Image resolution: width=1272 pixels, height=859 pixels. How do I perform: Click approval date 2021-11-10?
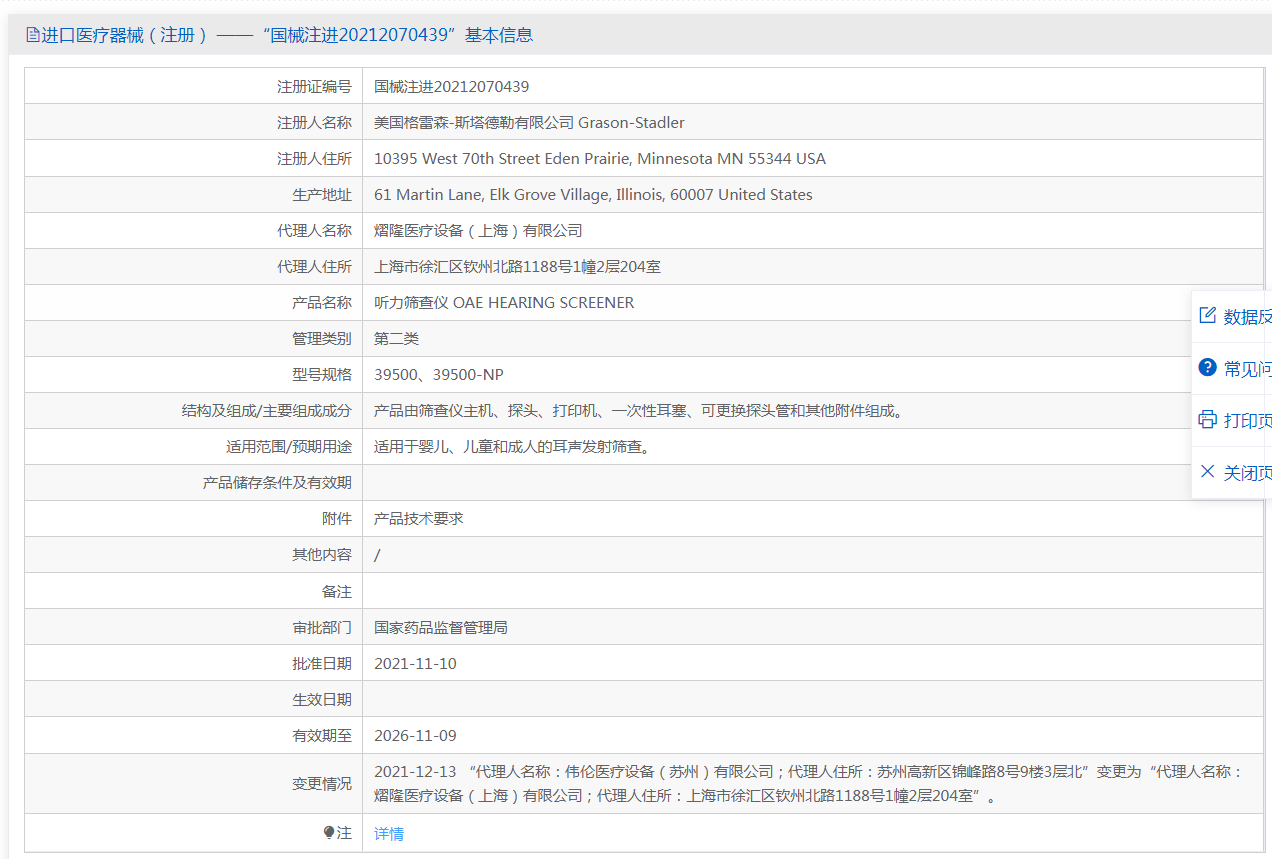tap(415, 664)
